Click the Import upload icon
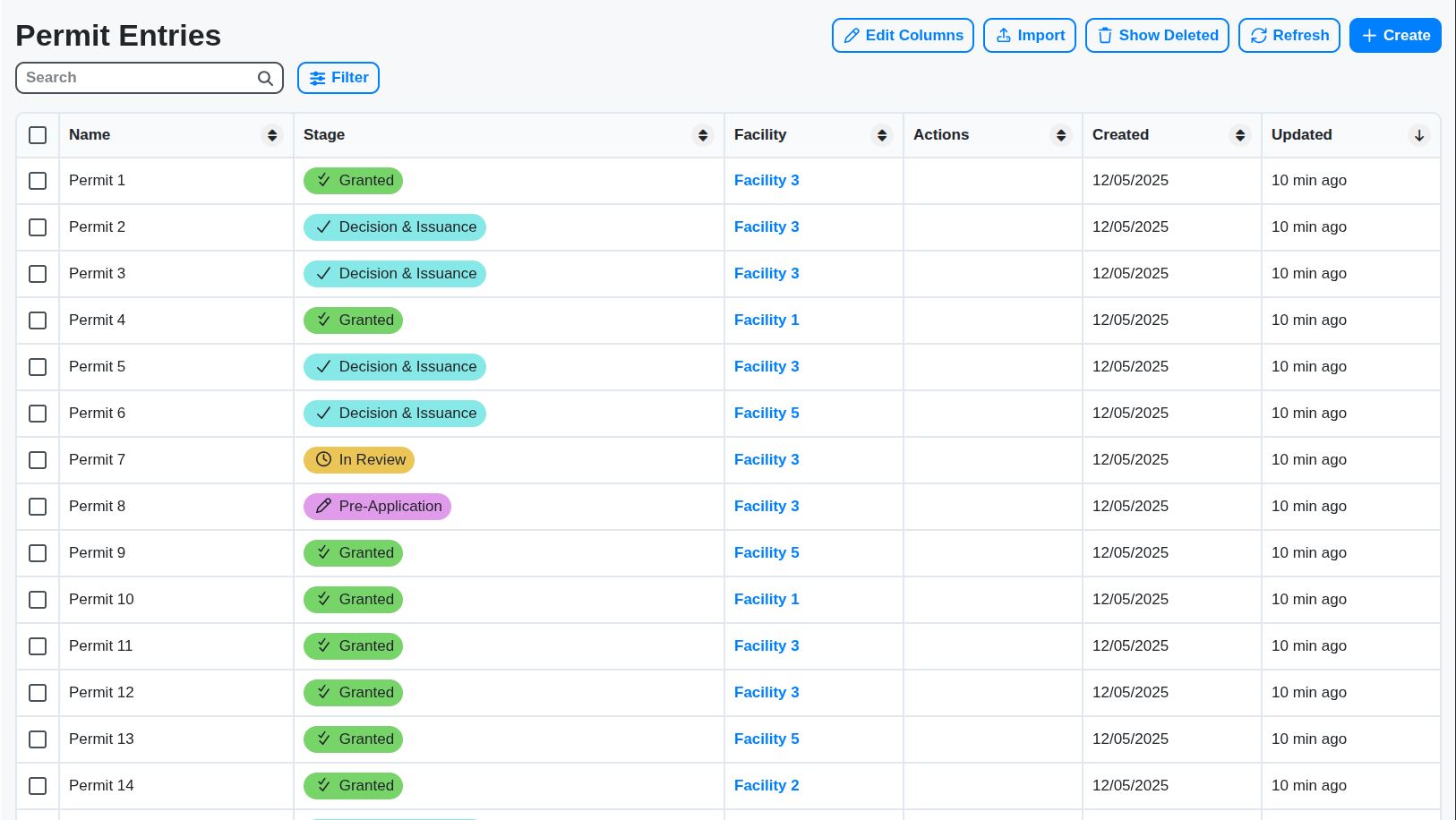This screenshot has height=820, width=1456. [1005, 35]
